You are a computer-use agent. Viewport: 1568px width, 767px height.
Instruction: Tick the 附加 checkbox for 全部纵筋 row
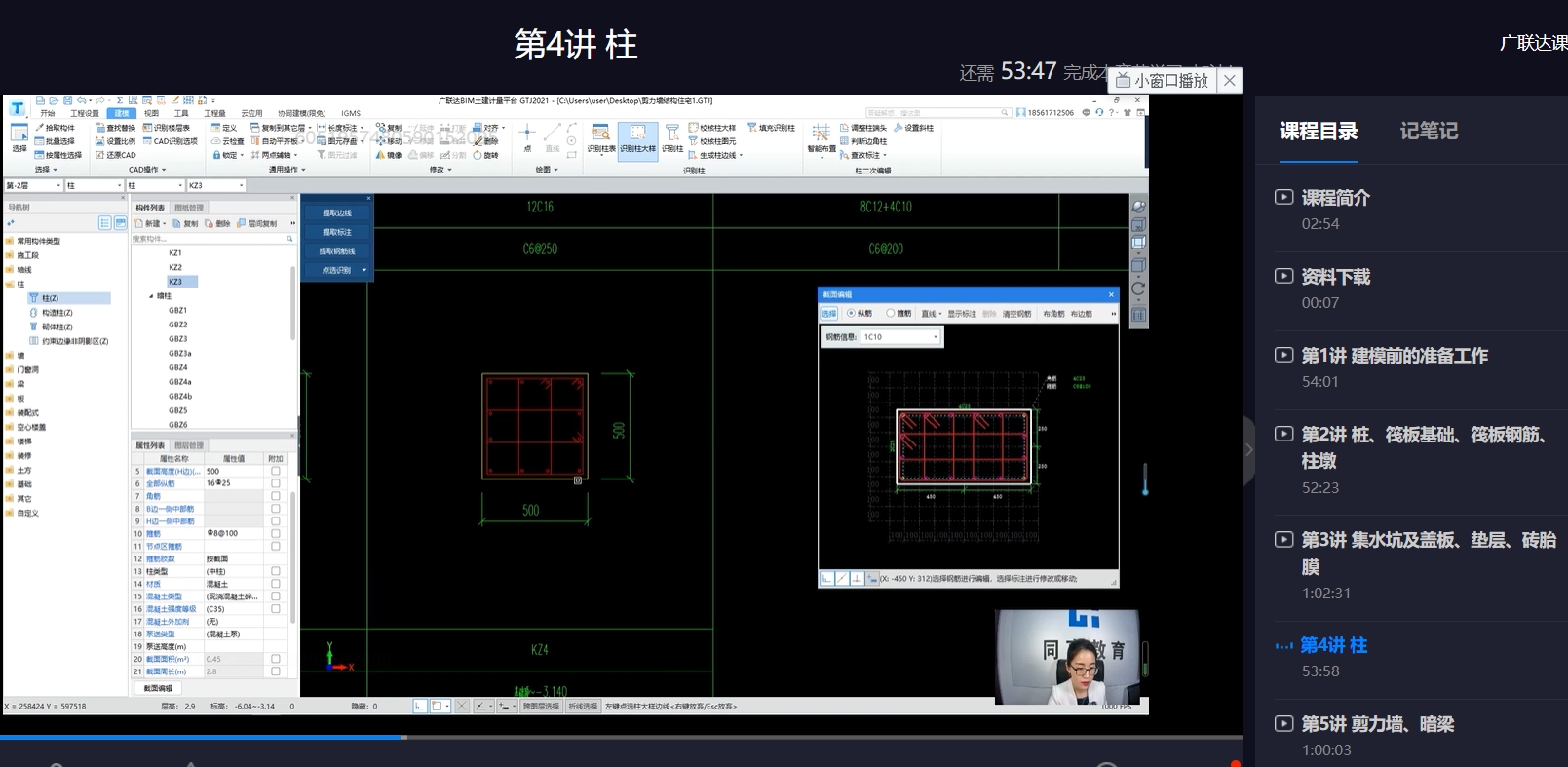(x=276, y=483)
